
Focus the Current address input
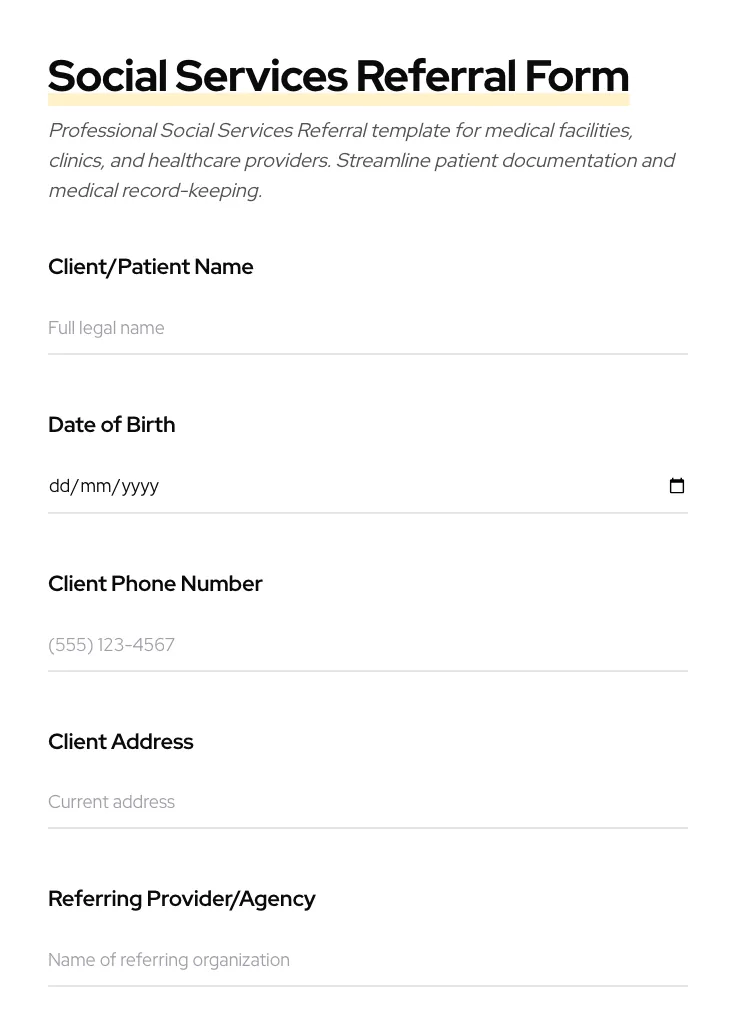tap(300, 802)
